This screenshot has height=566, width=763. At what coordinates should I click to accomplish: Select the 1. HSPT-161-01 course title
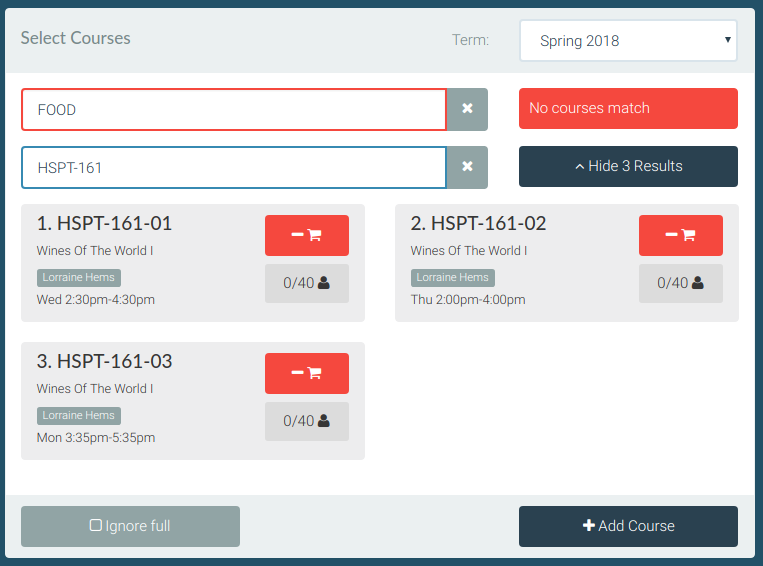104,223
